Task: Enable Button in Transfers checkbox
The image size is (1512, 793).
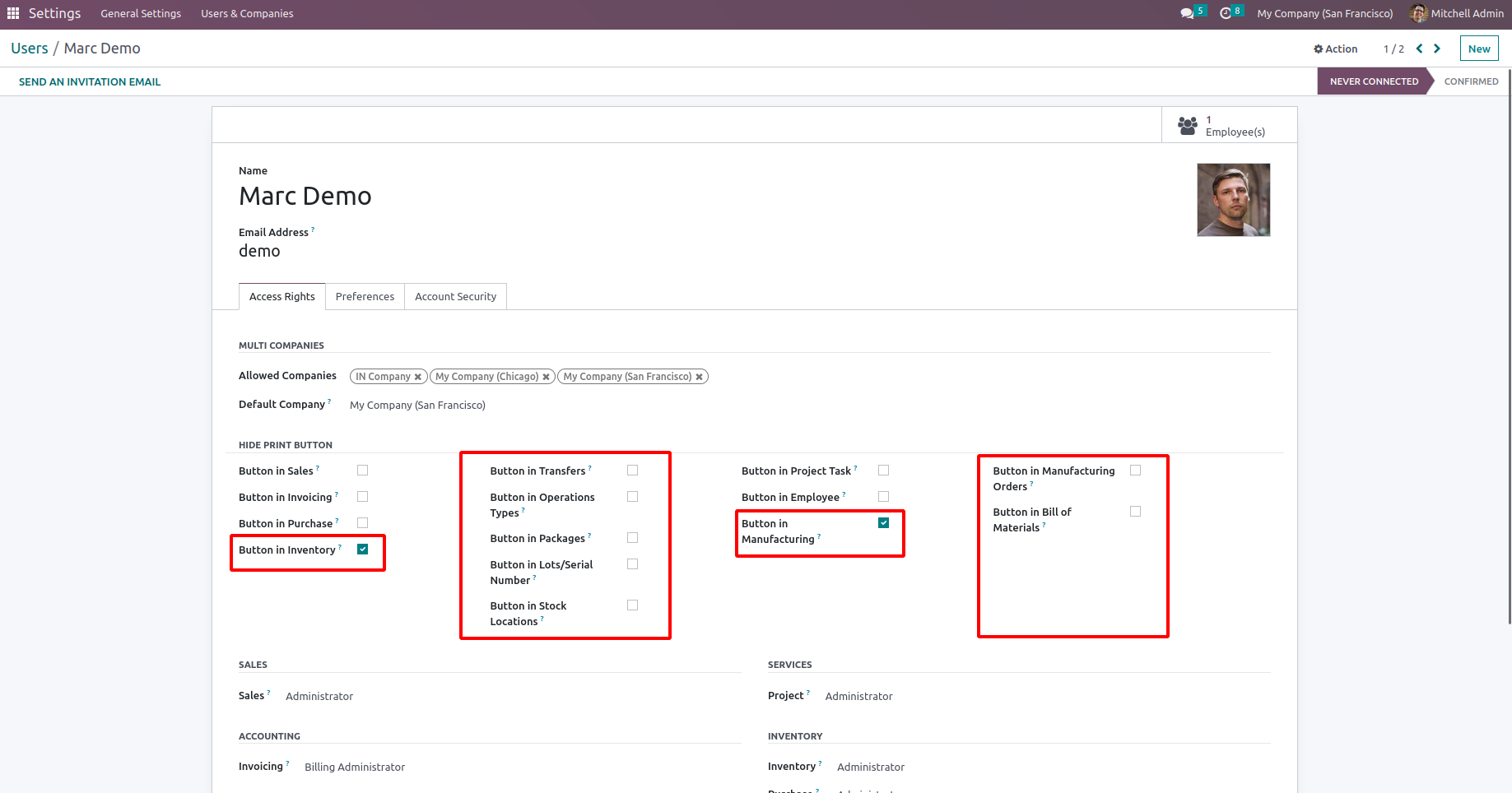Action: coord(632,471)
